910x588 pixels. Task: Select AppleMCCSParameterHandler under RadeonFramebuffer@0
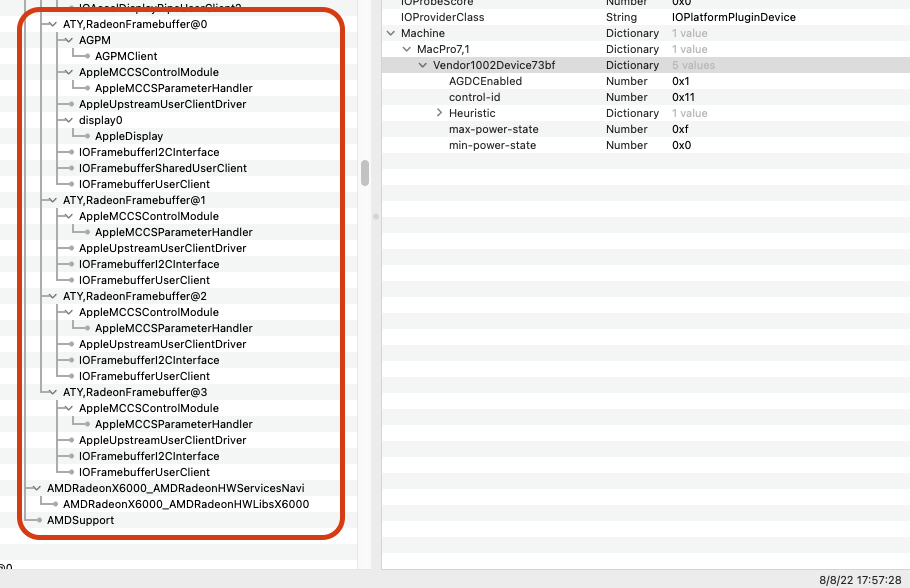(174, 88)
